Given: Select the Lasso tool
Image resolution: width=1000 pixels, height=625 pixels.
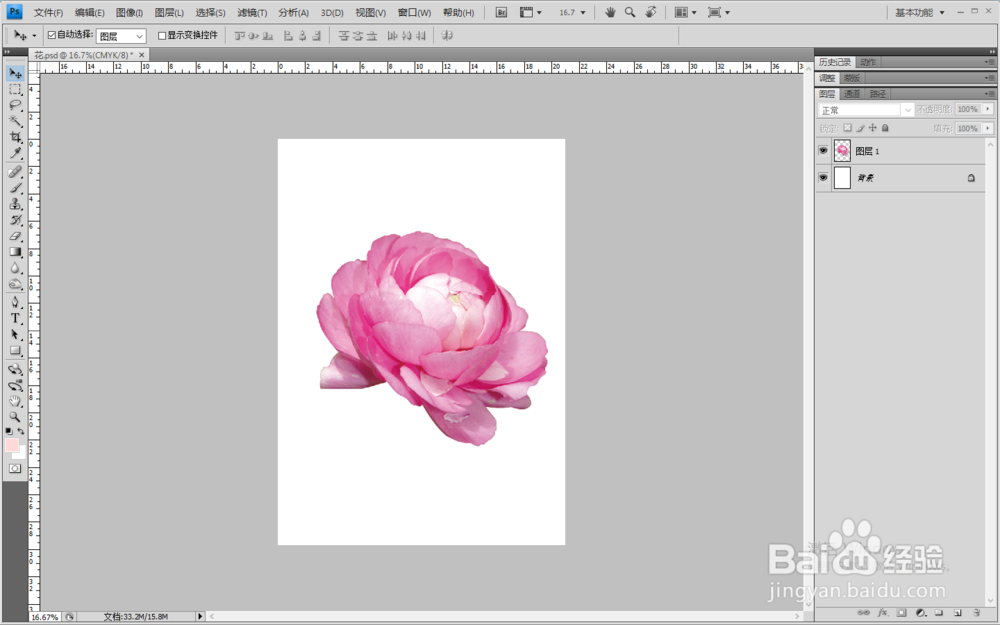Looking at the screenshot, I should point(15,105).
